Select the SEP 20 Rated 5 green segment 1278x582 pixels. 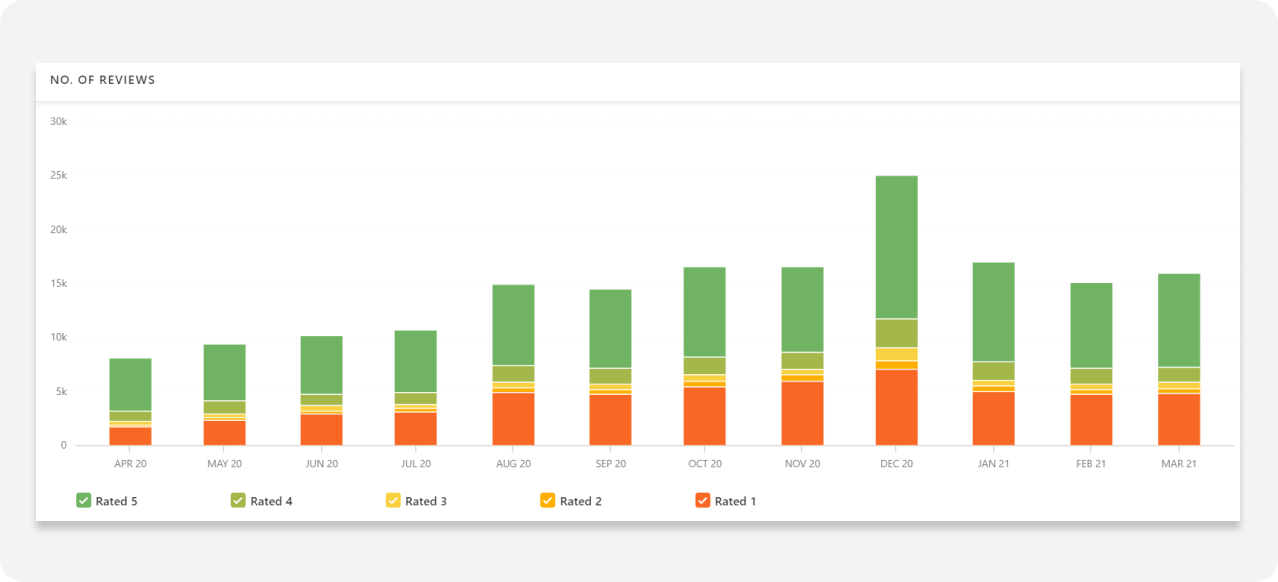tap(610, 329)
